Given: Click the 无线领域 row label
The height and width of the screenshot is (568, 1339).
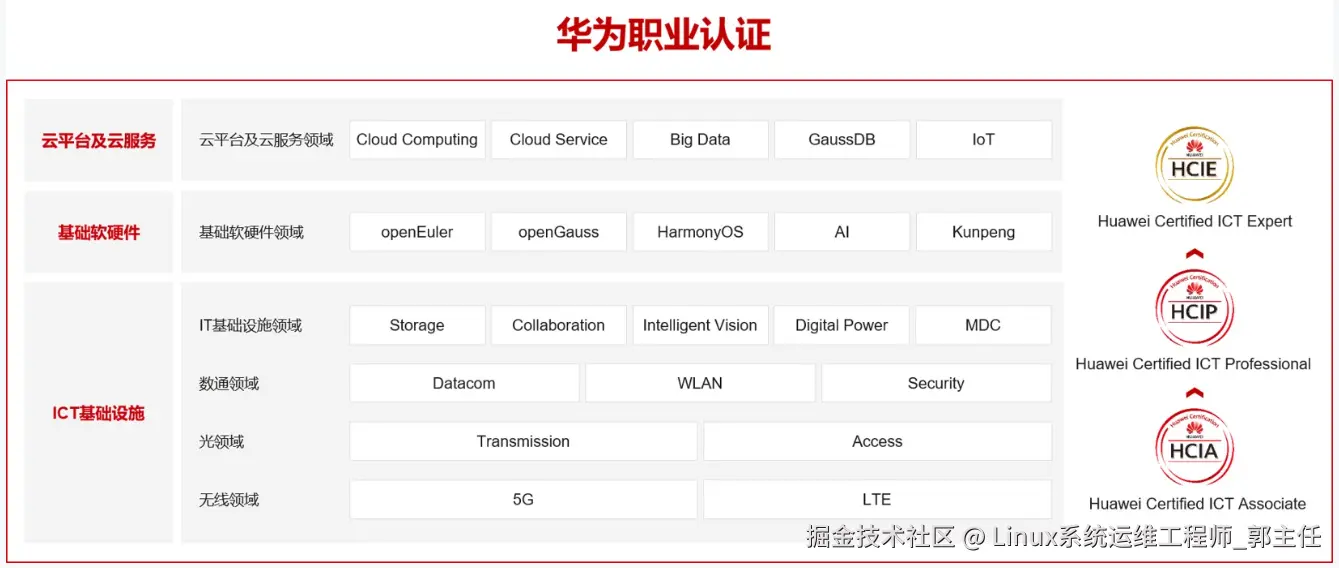Looking at the screenshot, I should coord(229,499).
